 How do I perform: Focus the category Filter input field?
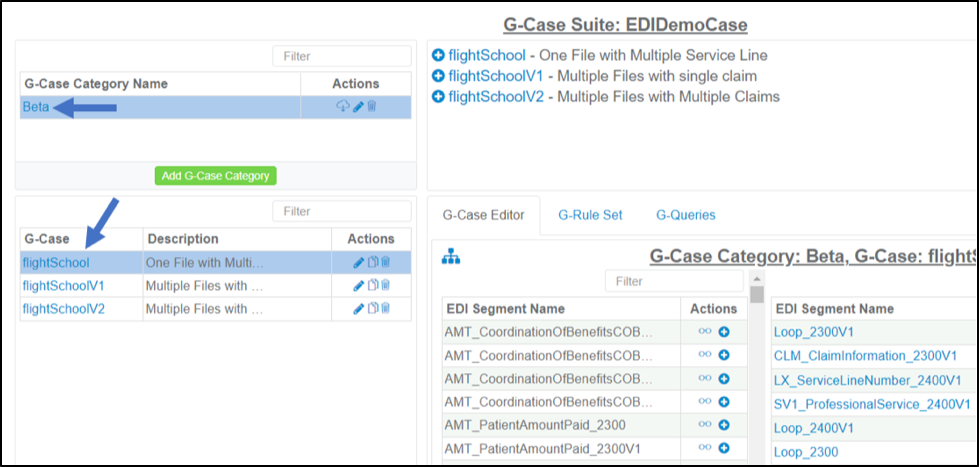click(x=342, y=56)
